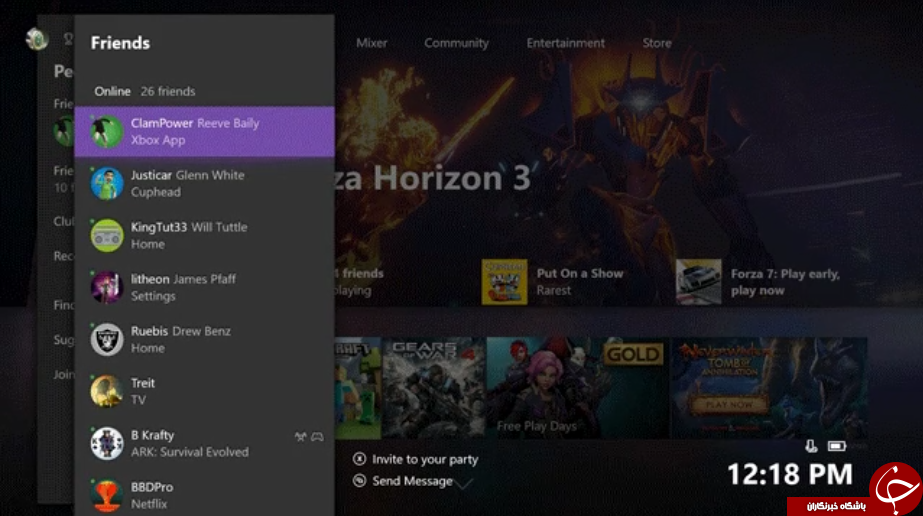Click the Friends panel heading

click(x=120, y=43)
